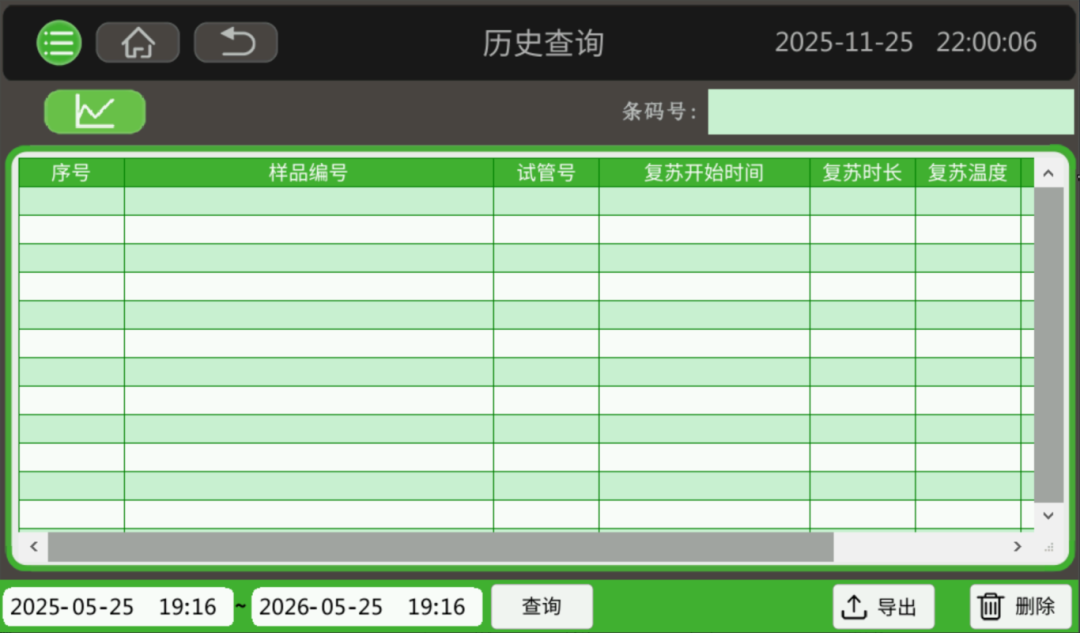
Task: Select the 序号 column header
Action: click(71, 173)
